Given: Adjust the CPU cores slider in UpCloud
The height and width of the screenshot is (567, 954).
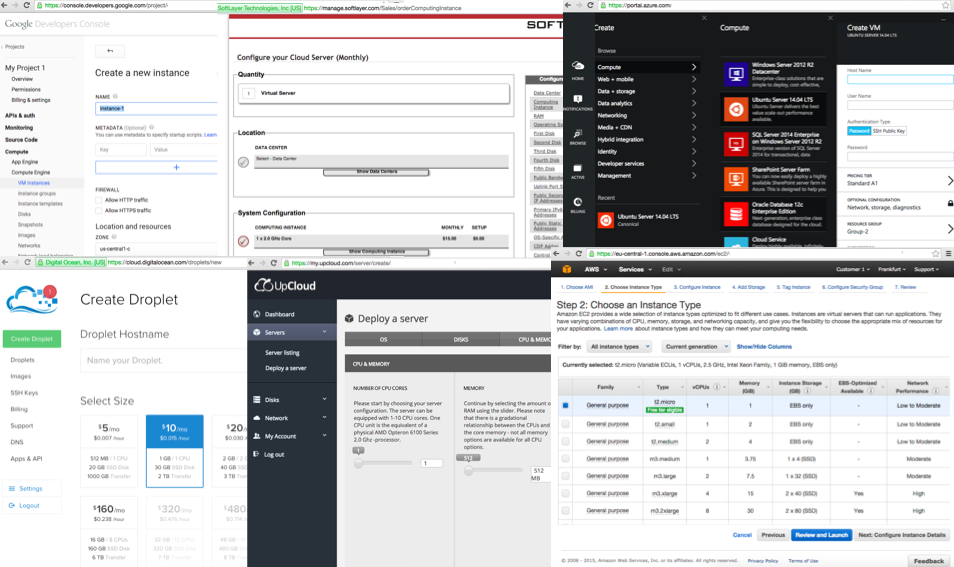Looking at the screenshot, I should 359,464.
